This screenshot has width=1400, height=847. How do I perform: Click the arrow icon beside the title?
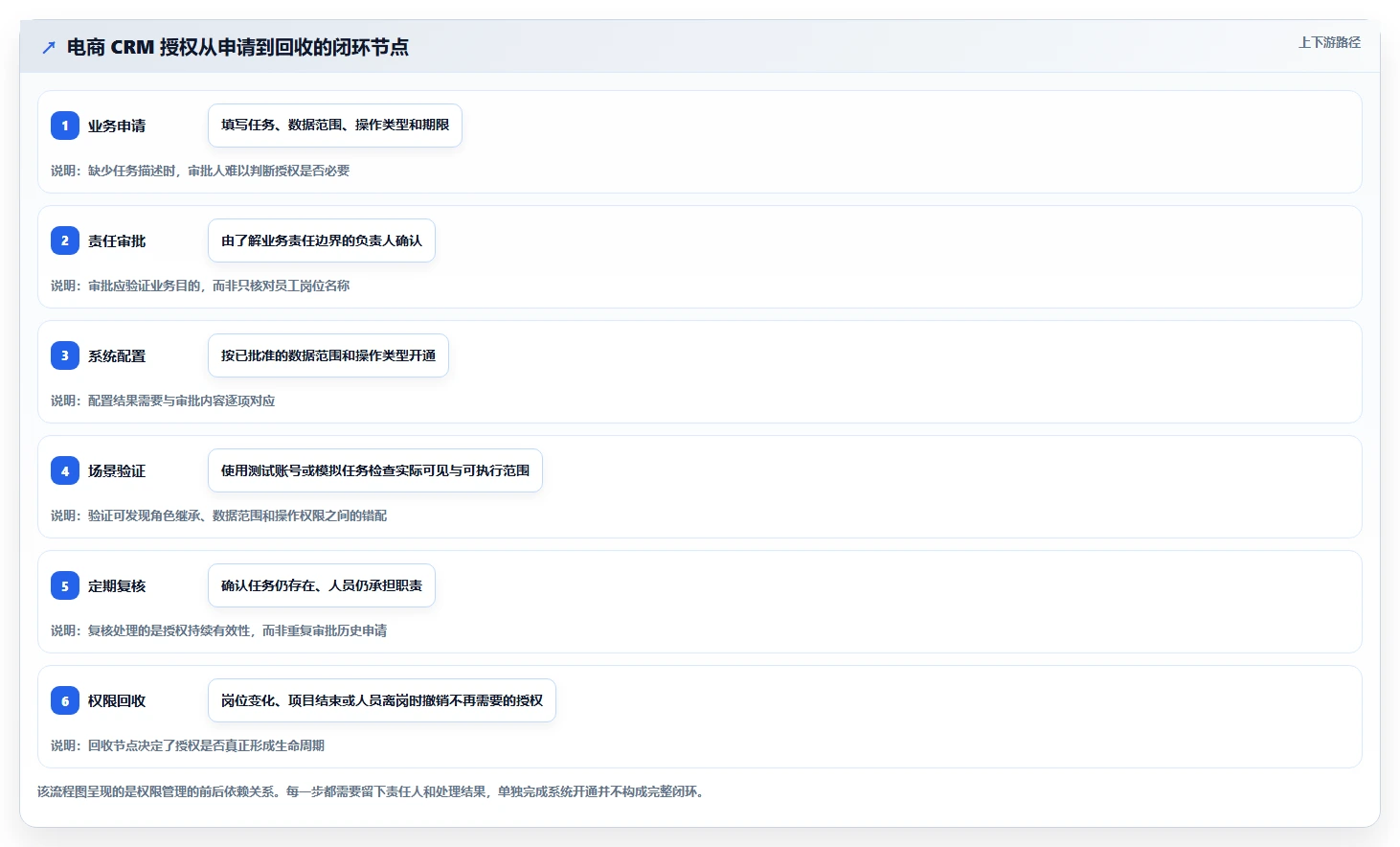pos(49,47)
